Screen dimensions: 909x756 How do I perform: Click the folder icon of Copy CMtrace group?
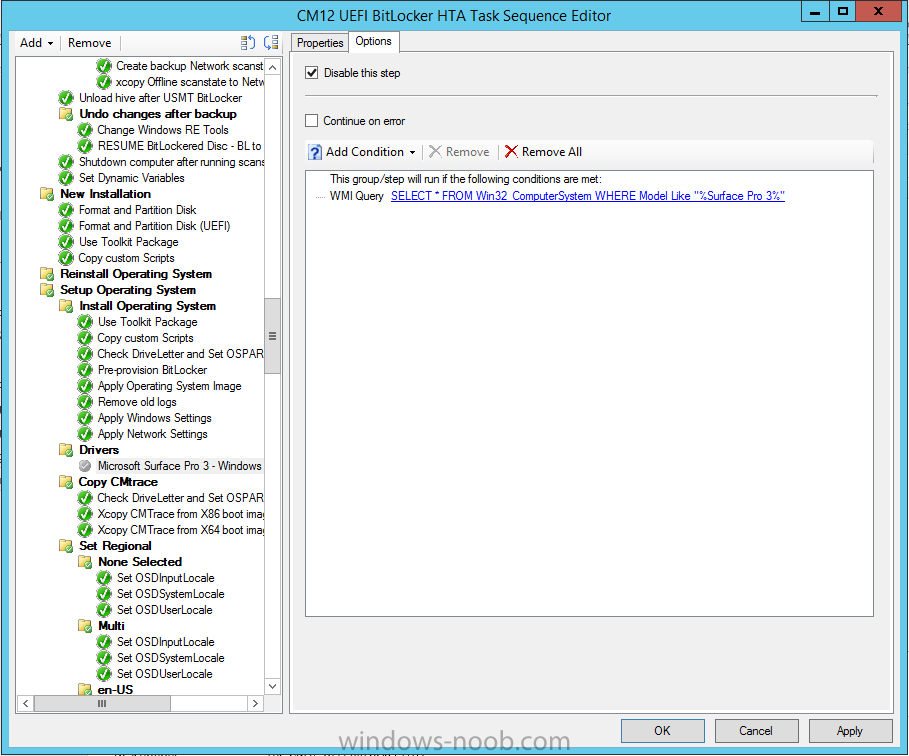click(67, 482)
